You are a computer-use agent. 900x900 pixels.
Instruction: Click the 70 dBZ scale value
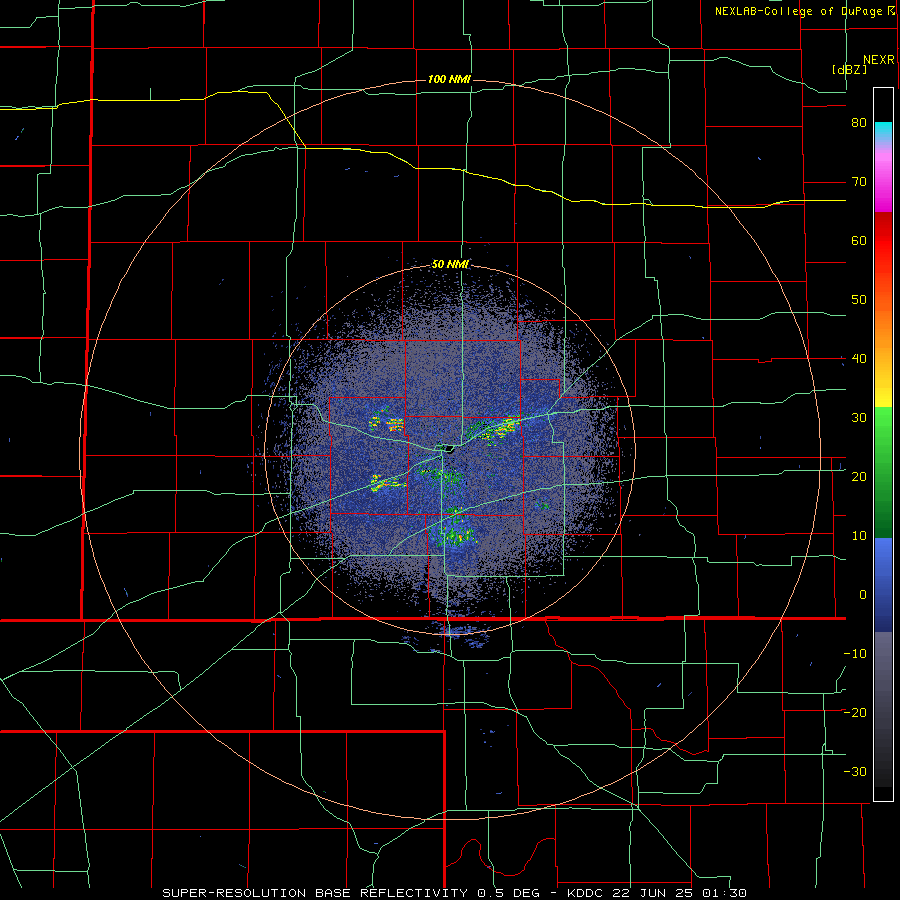859,182
